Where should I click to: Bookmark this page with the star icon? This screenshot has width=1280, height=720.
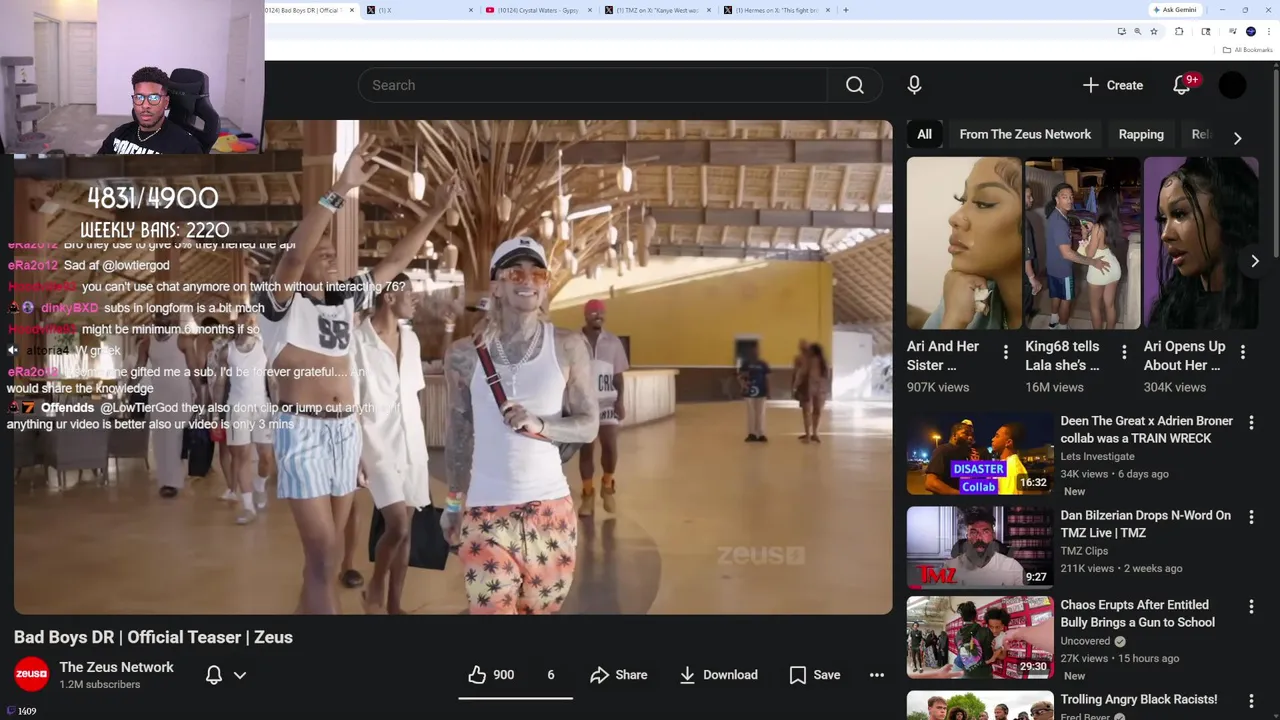[1154, 31]
